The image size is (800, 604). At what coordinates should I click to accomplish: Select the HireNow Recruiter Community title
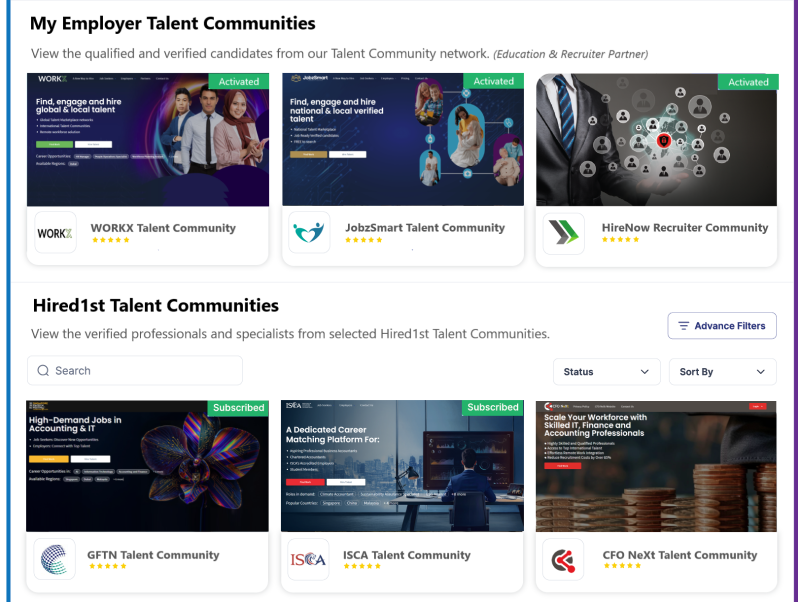click(685, 228)
